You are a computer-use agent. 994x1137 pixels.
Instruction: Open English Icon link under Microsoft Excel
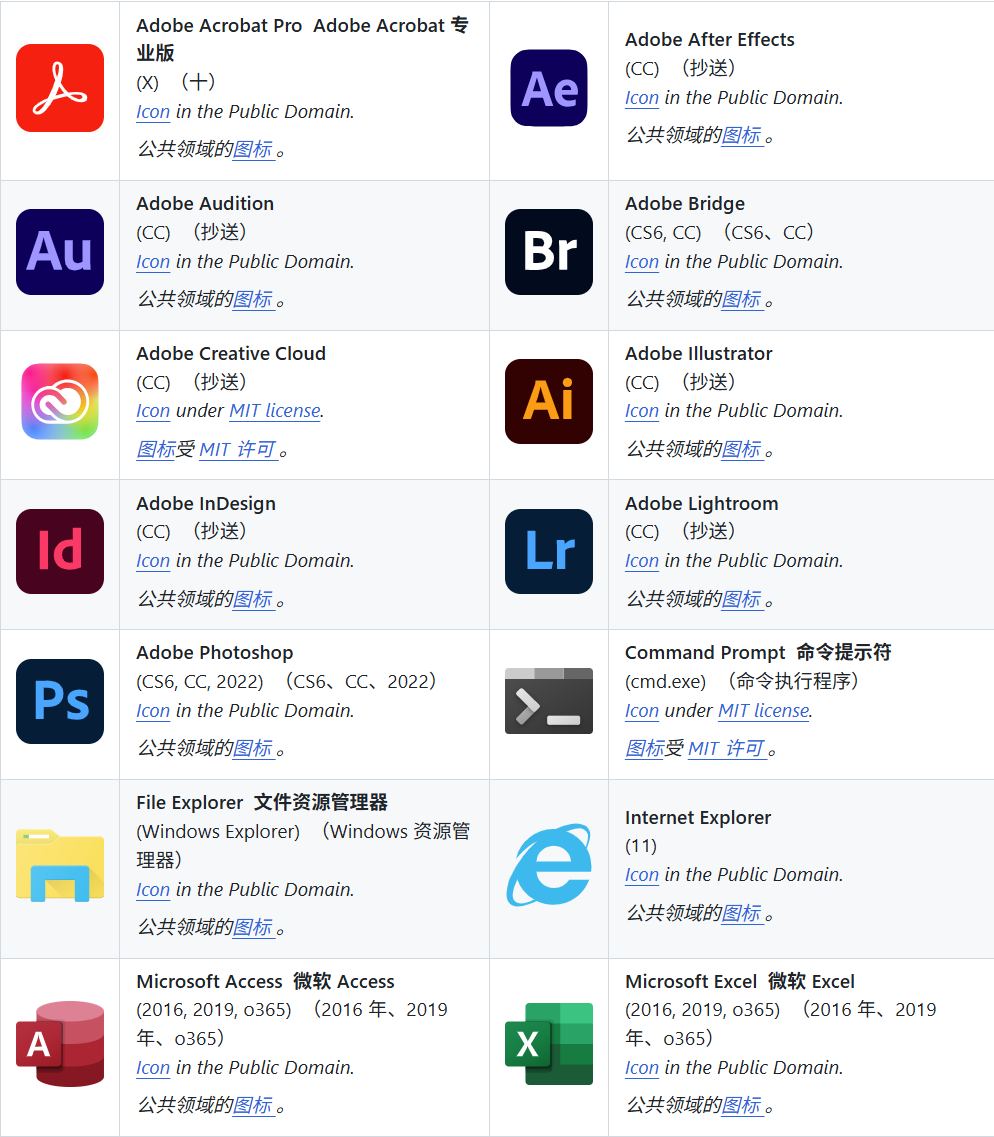642,1068
